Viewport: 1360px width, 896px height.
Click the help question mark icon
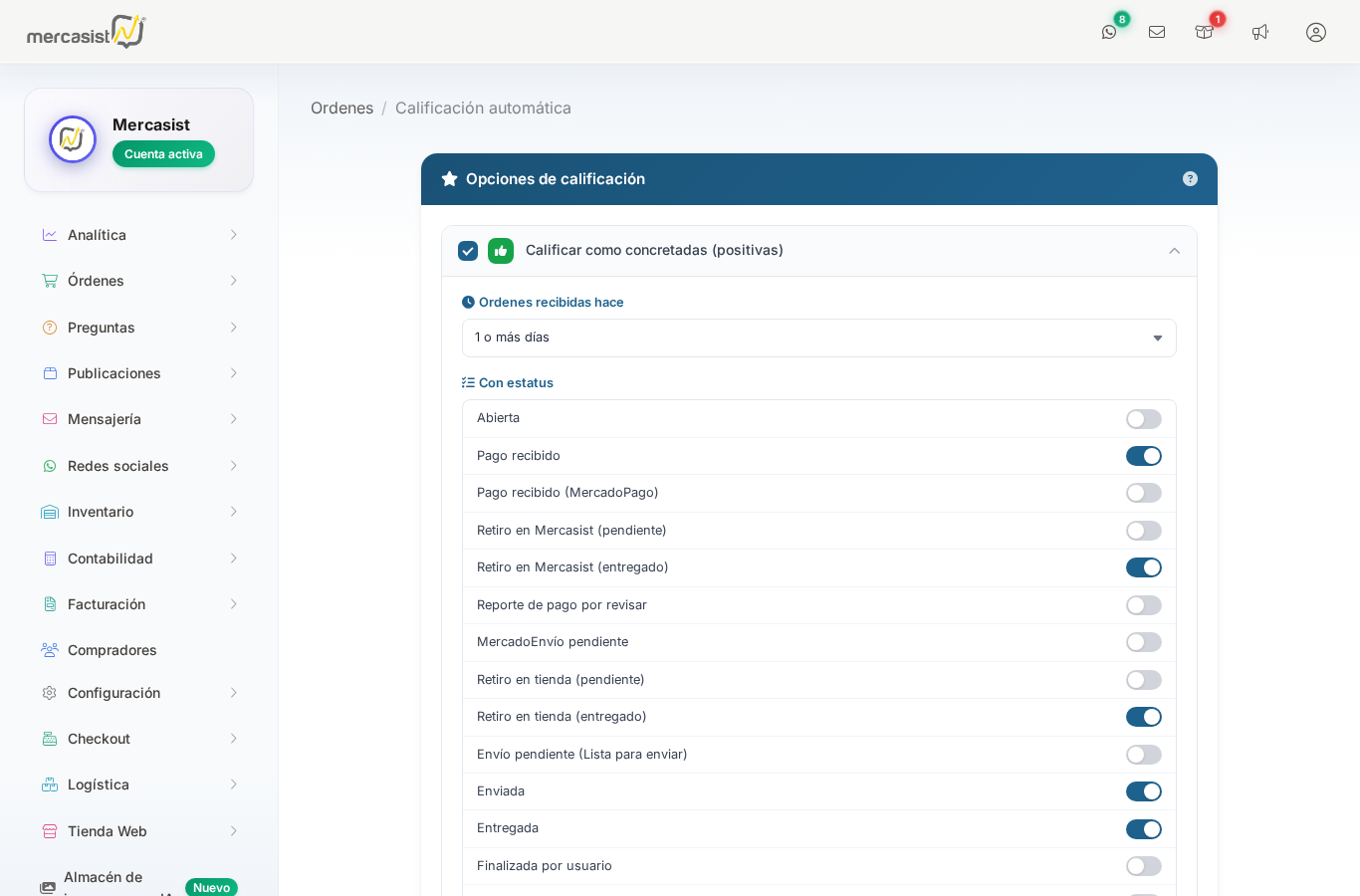pyautogui.click(x=1190, y=179)
